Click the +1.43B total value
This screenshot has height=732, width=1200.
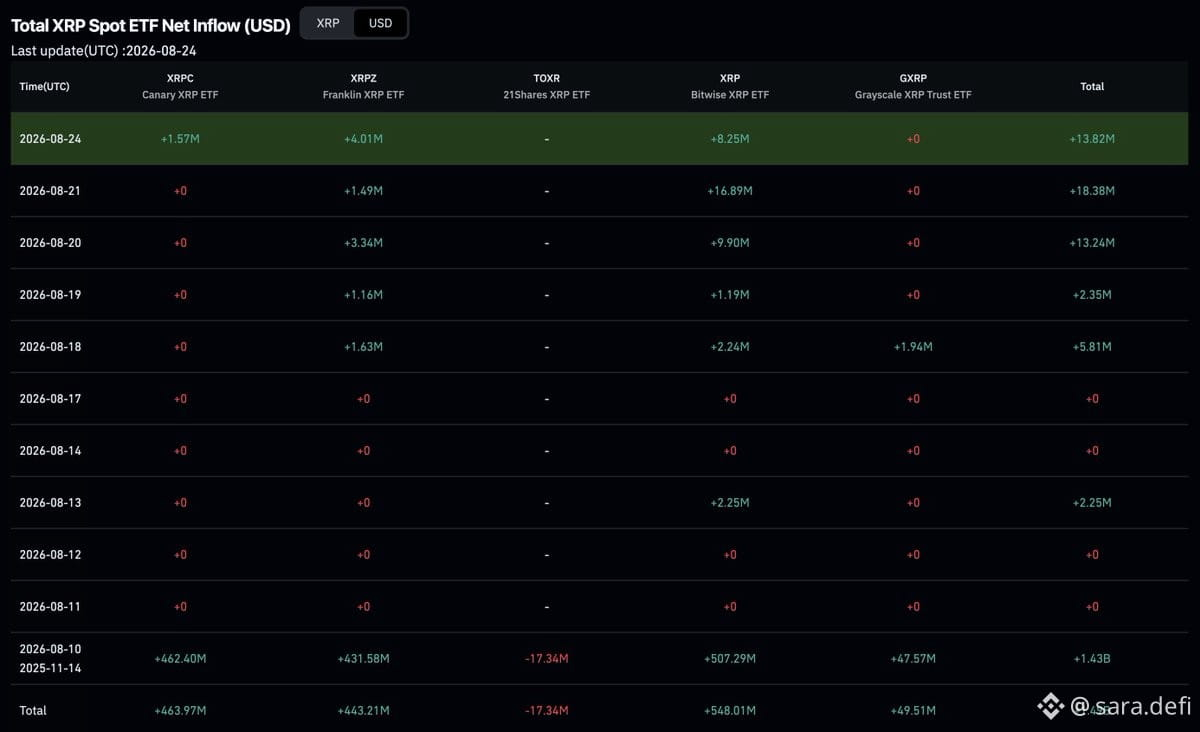coord(1092,659)
